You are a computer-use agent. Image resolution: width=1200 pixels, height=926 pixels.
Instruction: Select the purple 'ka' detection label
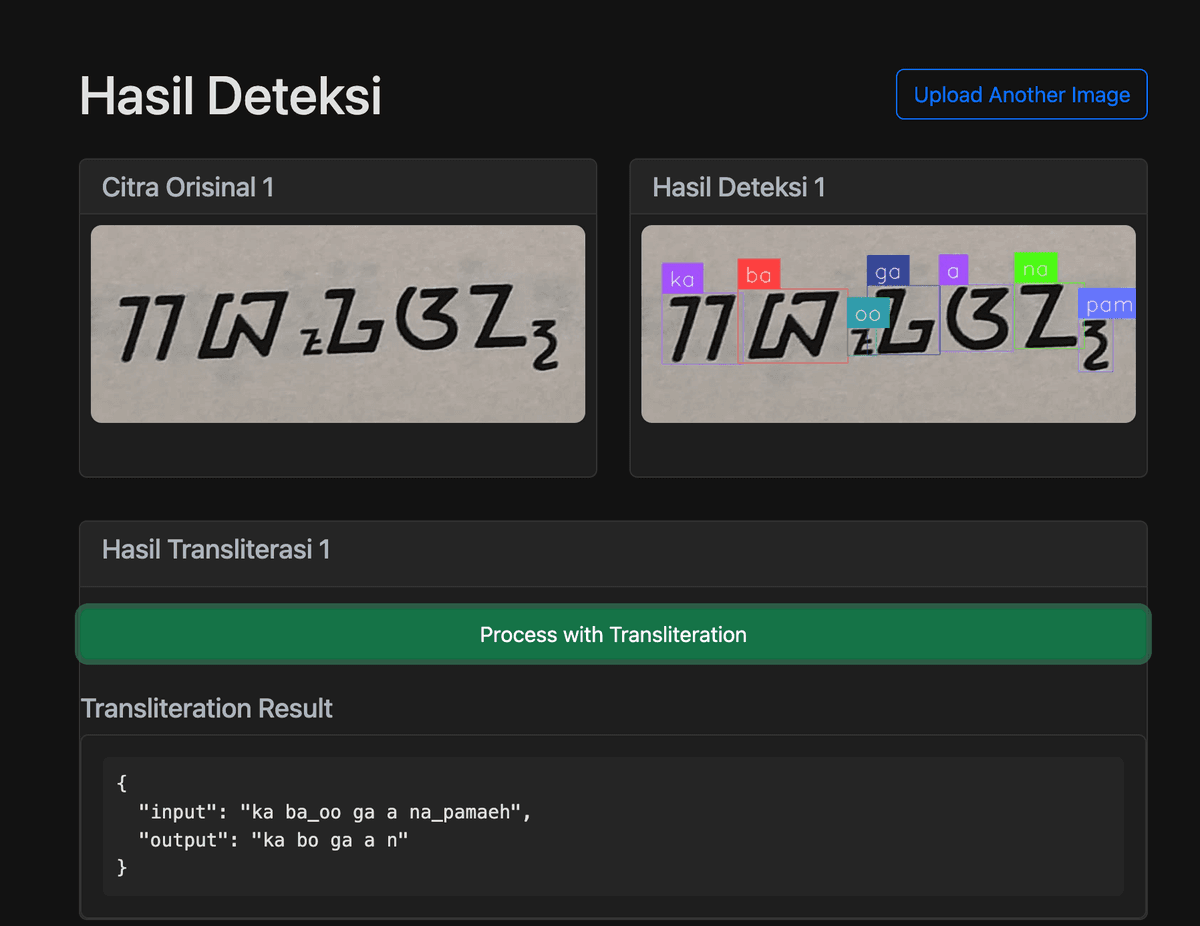(682, 279)
